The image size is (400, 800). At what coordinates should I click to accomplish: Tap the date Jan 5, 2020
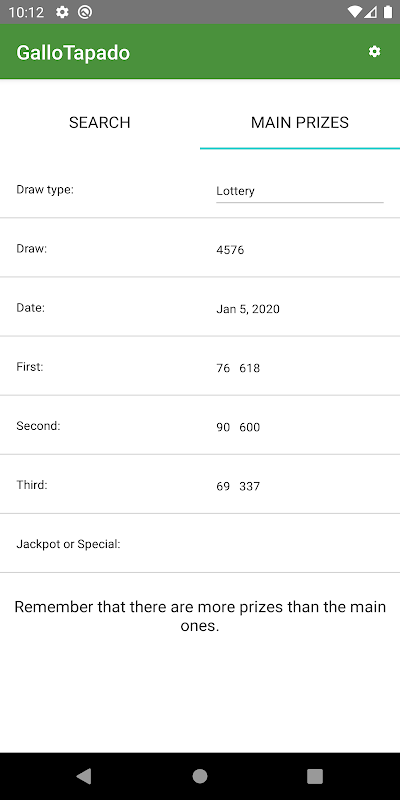pyautogui.click(x=248, y=309)
